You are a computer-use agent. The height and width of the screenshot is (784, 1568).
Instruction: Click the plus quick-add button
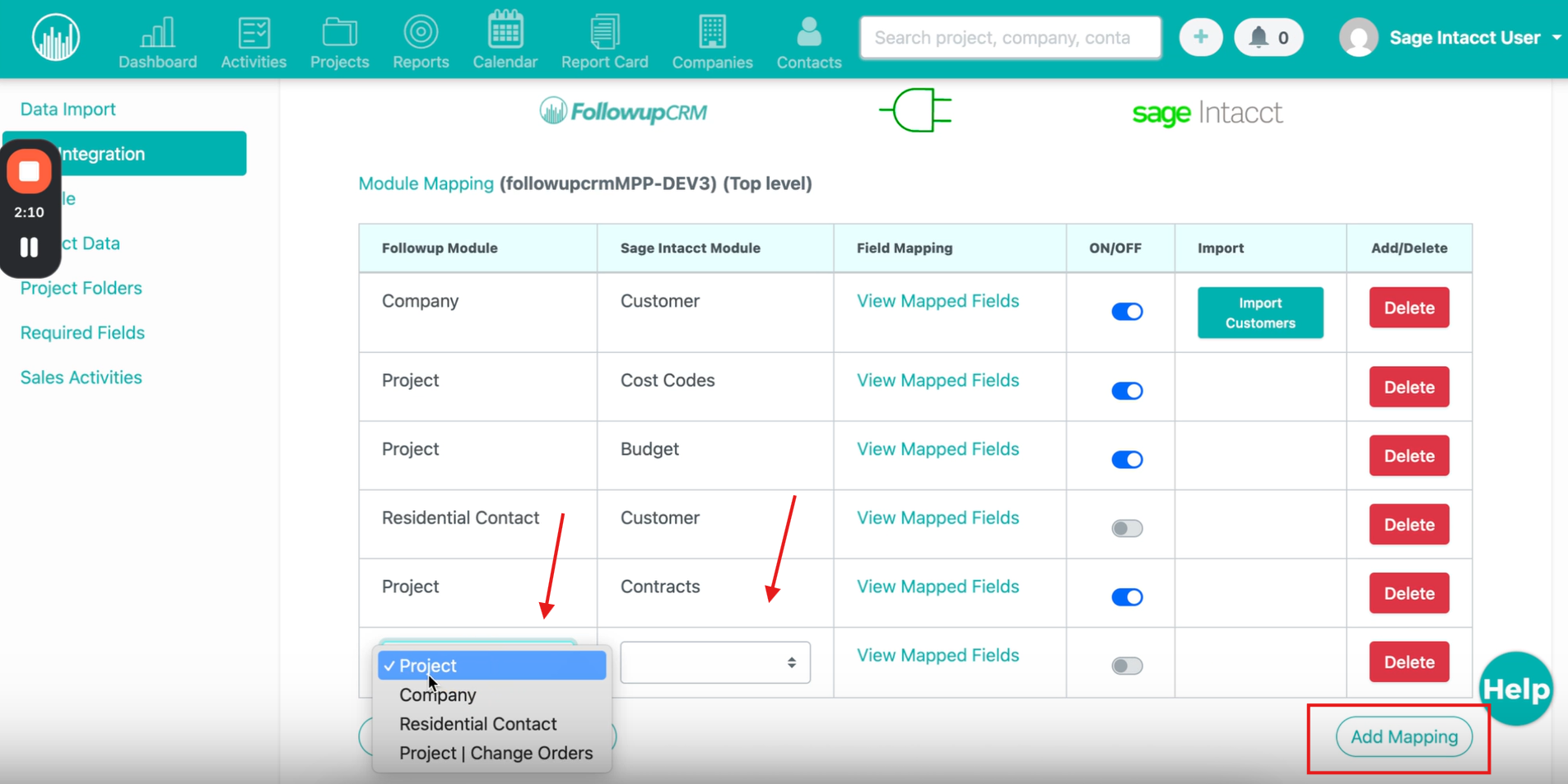(1200, 37)
